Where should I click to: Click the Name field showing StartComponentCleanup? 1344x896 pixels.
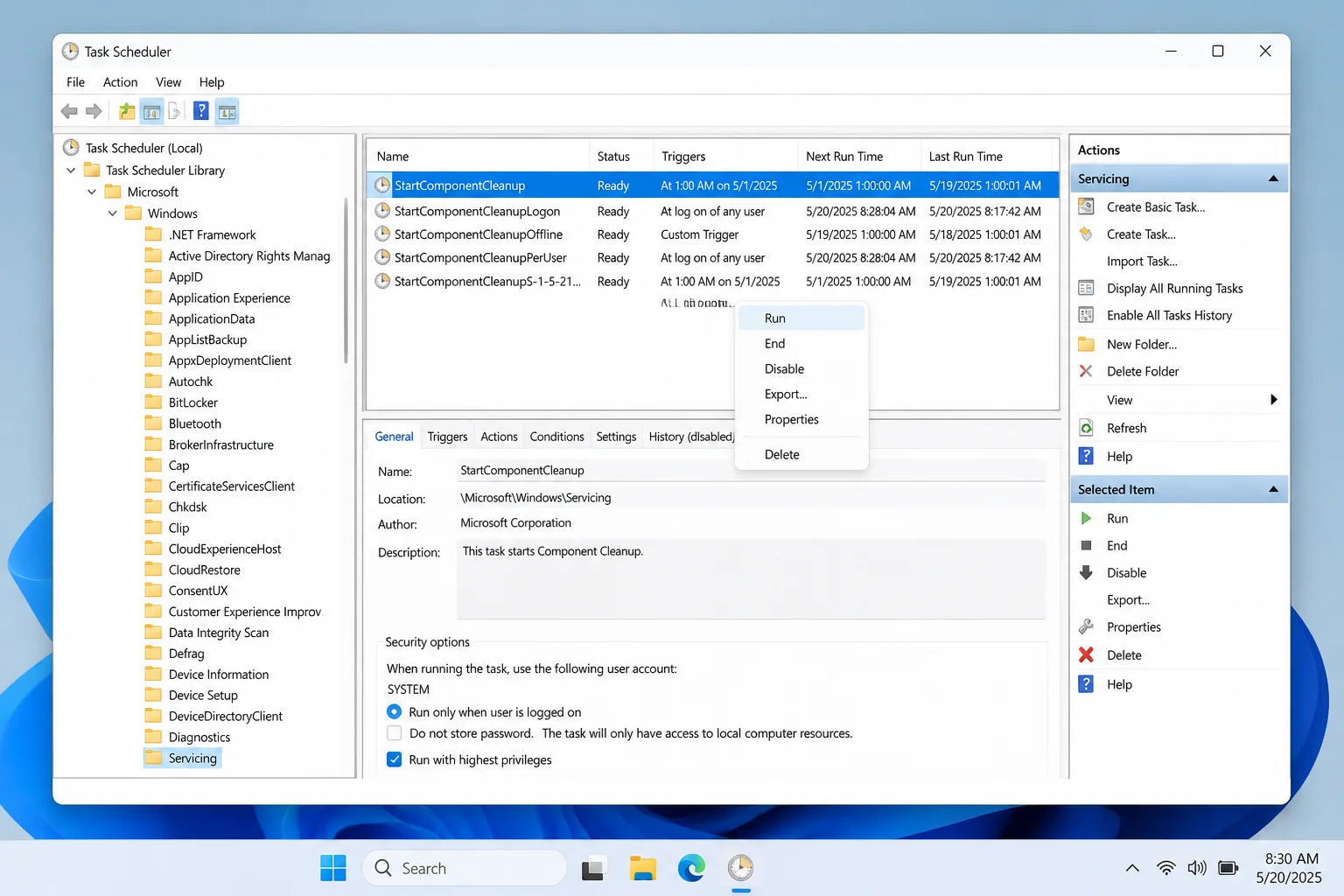(x=752, y=471)
